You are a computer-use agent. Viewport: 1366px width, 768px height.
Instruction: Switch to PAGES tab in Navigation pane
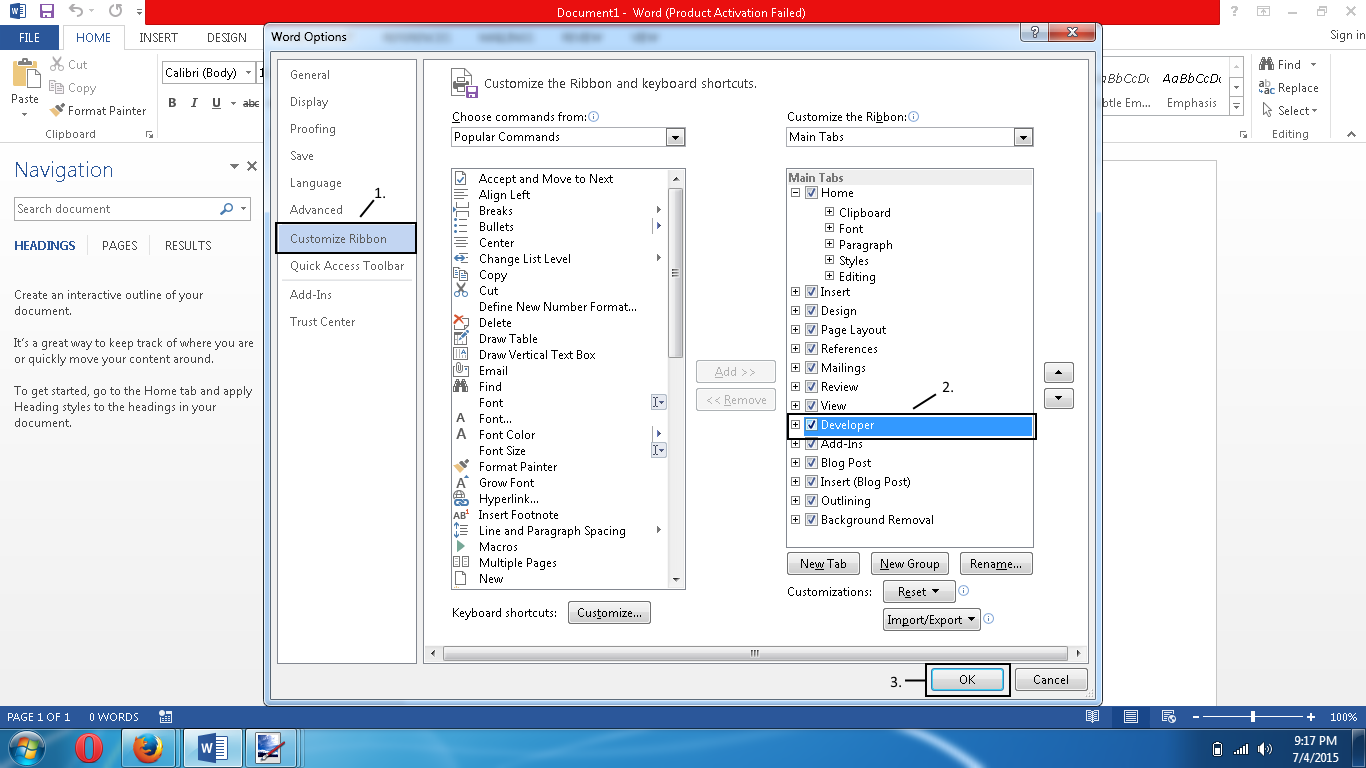119,245
